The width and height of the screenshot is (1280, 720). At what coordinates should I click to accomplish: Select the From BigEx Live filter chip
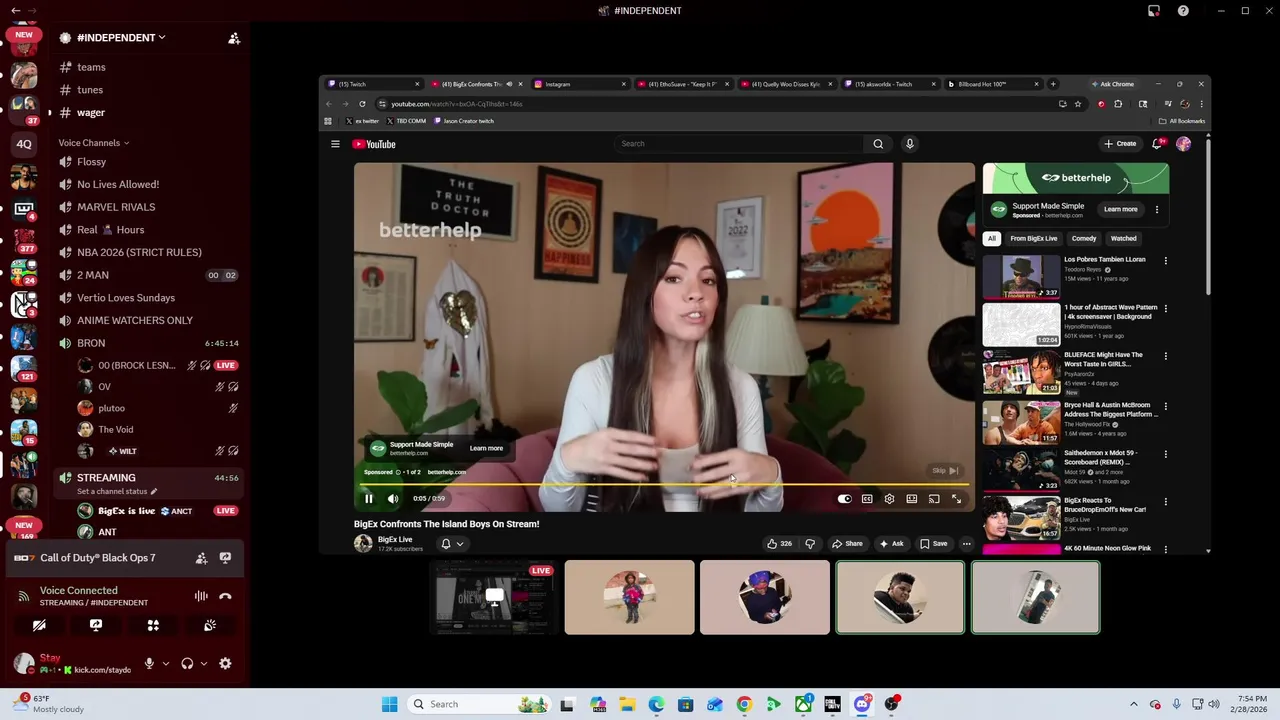pos(1033,238)
